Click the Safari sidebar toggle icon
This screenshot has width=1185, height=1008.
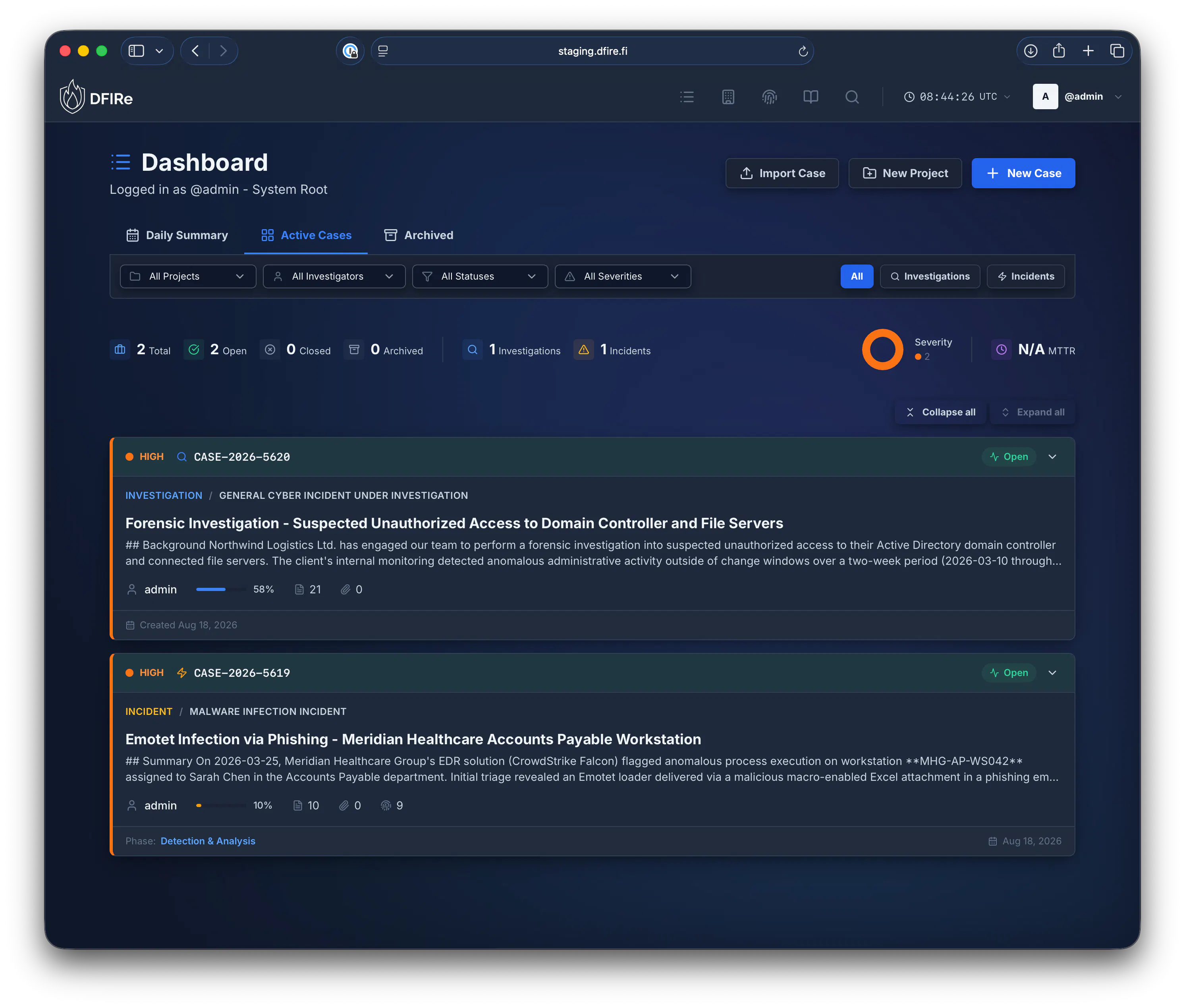coord(137,51)
